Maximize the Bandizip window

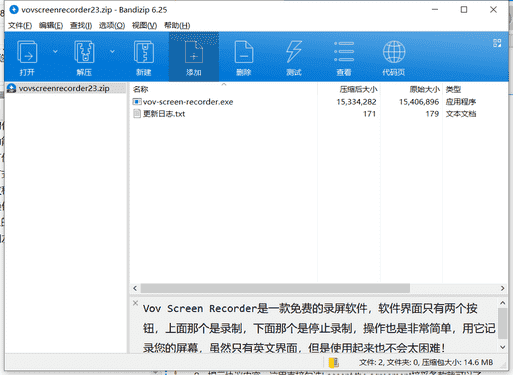(464, 10)
